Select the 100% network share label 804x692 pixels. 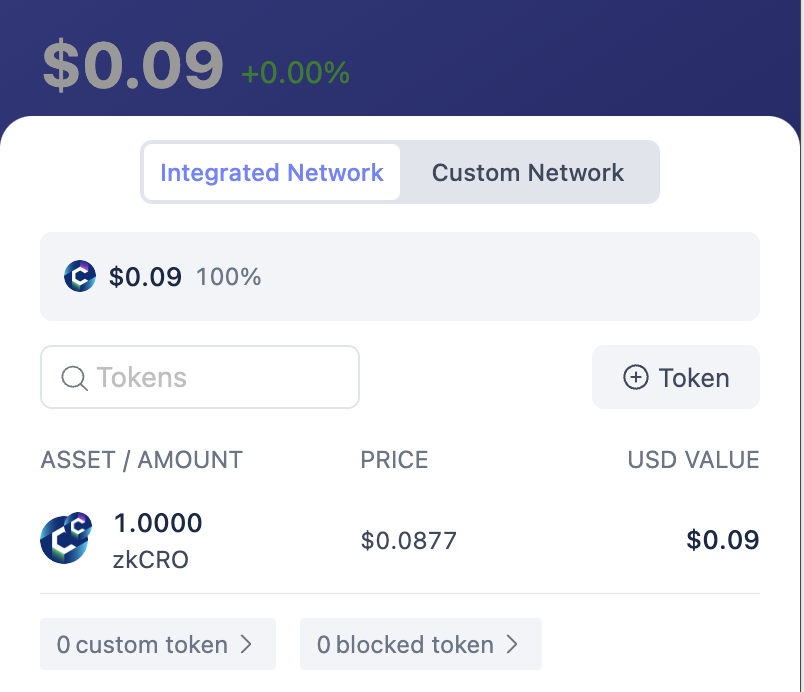(228, 277)
